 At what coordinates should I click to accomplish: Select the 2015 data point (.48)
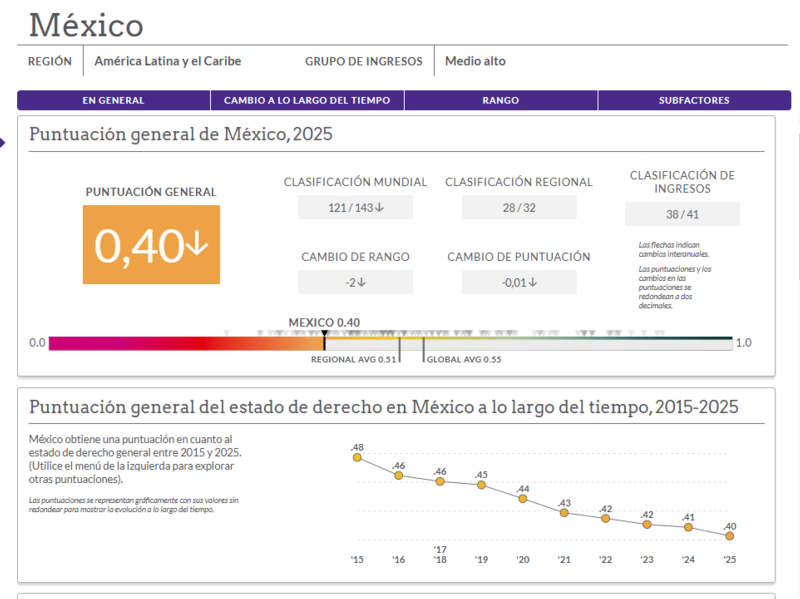pyautogui.click(x=357, y=458)
